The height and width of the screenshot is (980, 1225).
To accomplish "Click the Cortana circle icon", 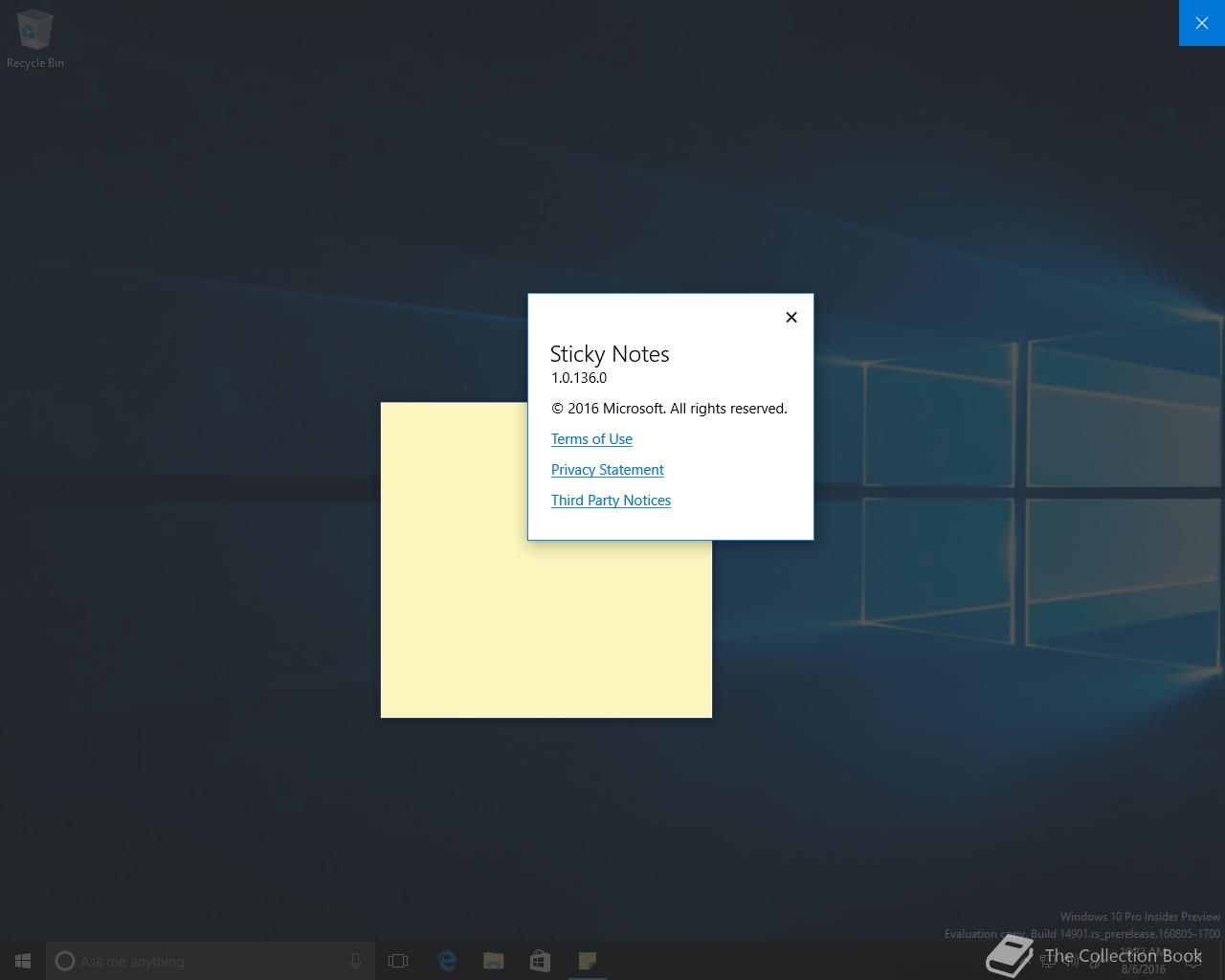I will point(65,961).
